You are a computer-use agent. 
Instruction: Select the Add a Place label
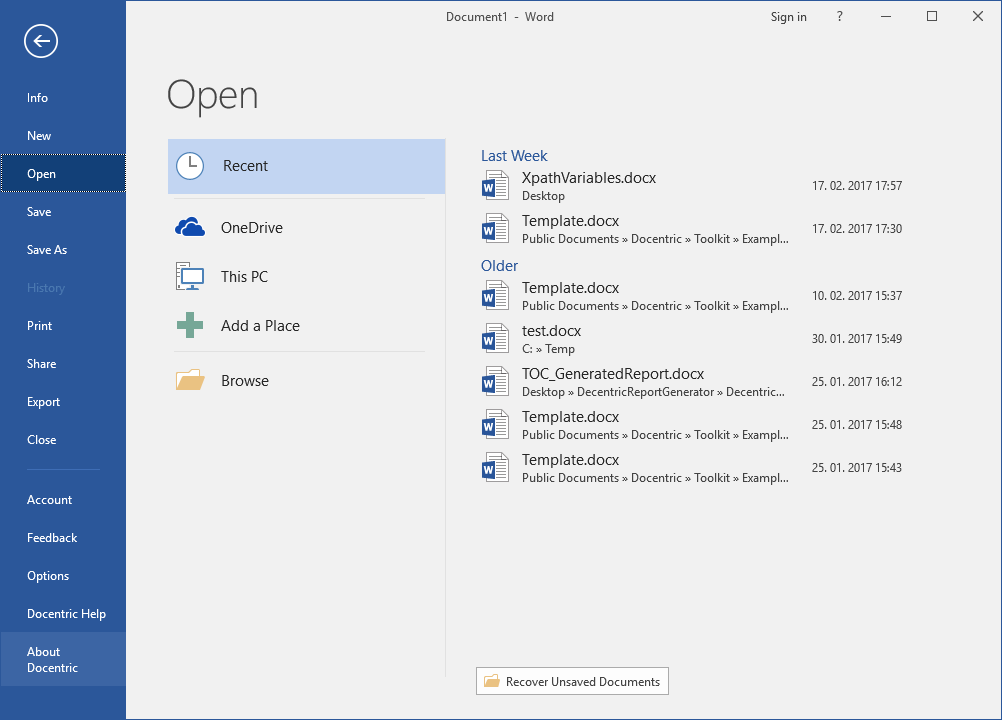click(x=260, y=326)
